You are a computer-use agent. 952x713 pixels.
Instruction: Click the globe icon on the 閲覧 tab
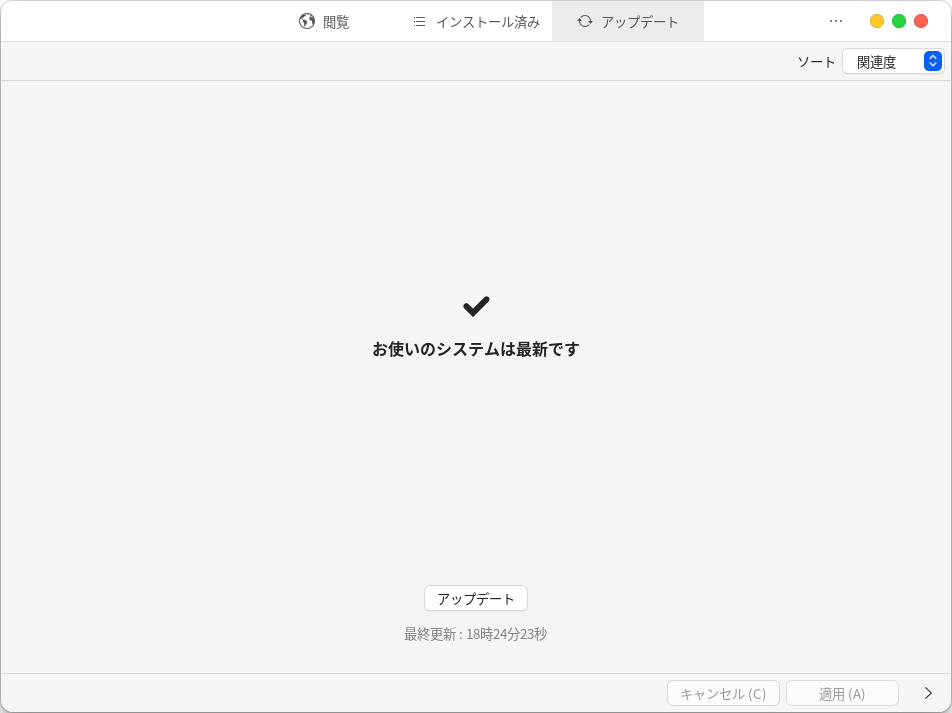pyautogui.click(x=307, y=21)
